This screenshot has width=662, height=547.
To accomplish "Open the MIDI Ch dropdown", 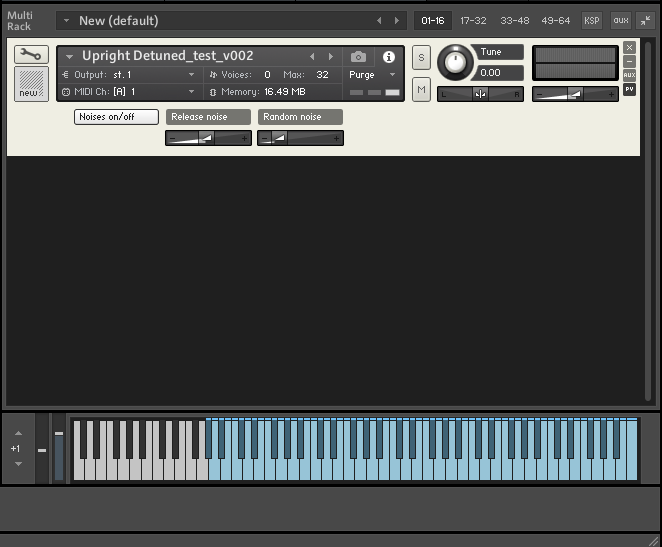I will click(x=129, y=92).
